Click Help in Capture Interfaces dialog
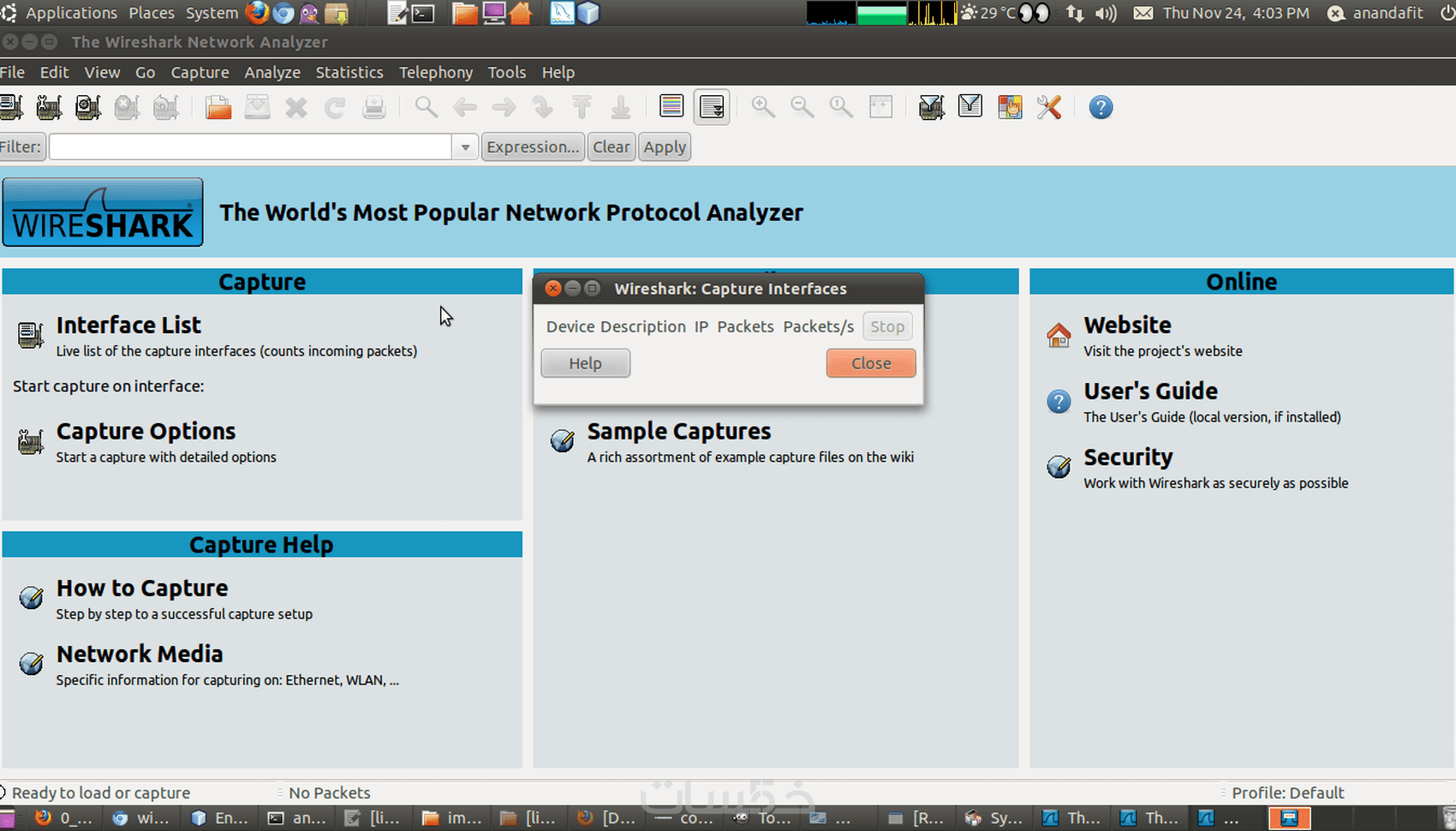This screenshot has height=831, width=1456. coord(586,363)
